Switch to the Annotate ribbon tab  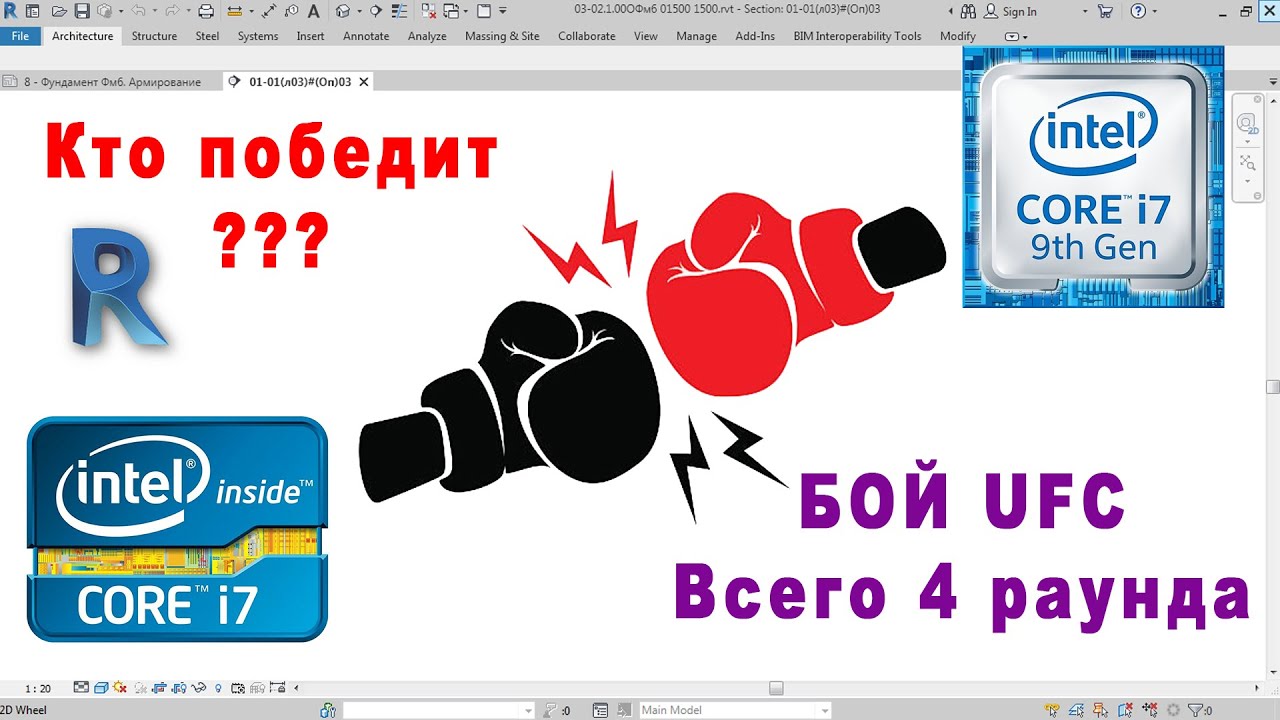pos(366,36)
